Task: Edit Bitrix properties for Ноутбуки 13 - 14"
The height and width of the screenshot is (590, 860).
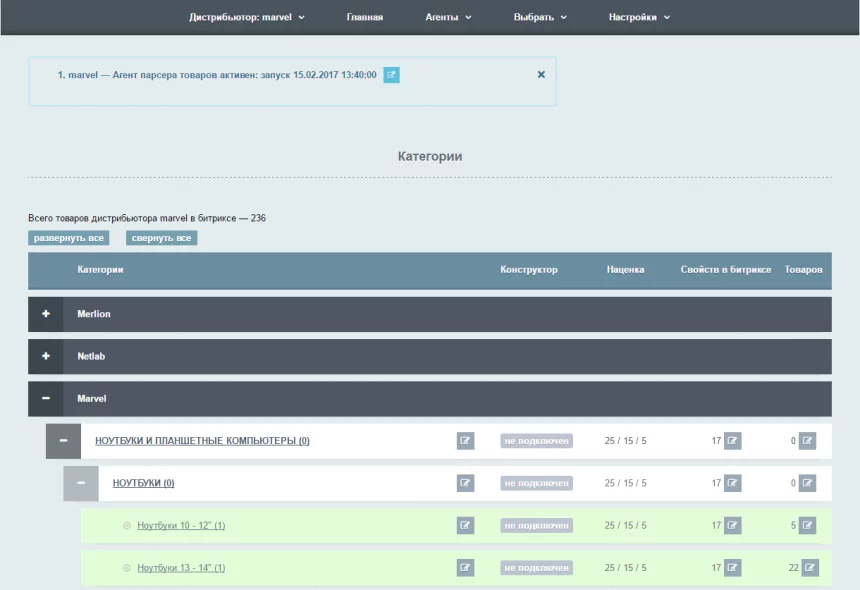Action: [733, 568]
